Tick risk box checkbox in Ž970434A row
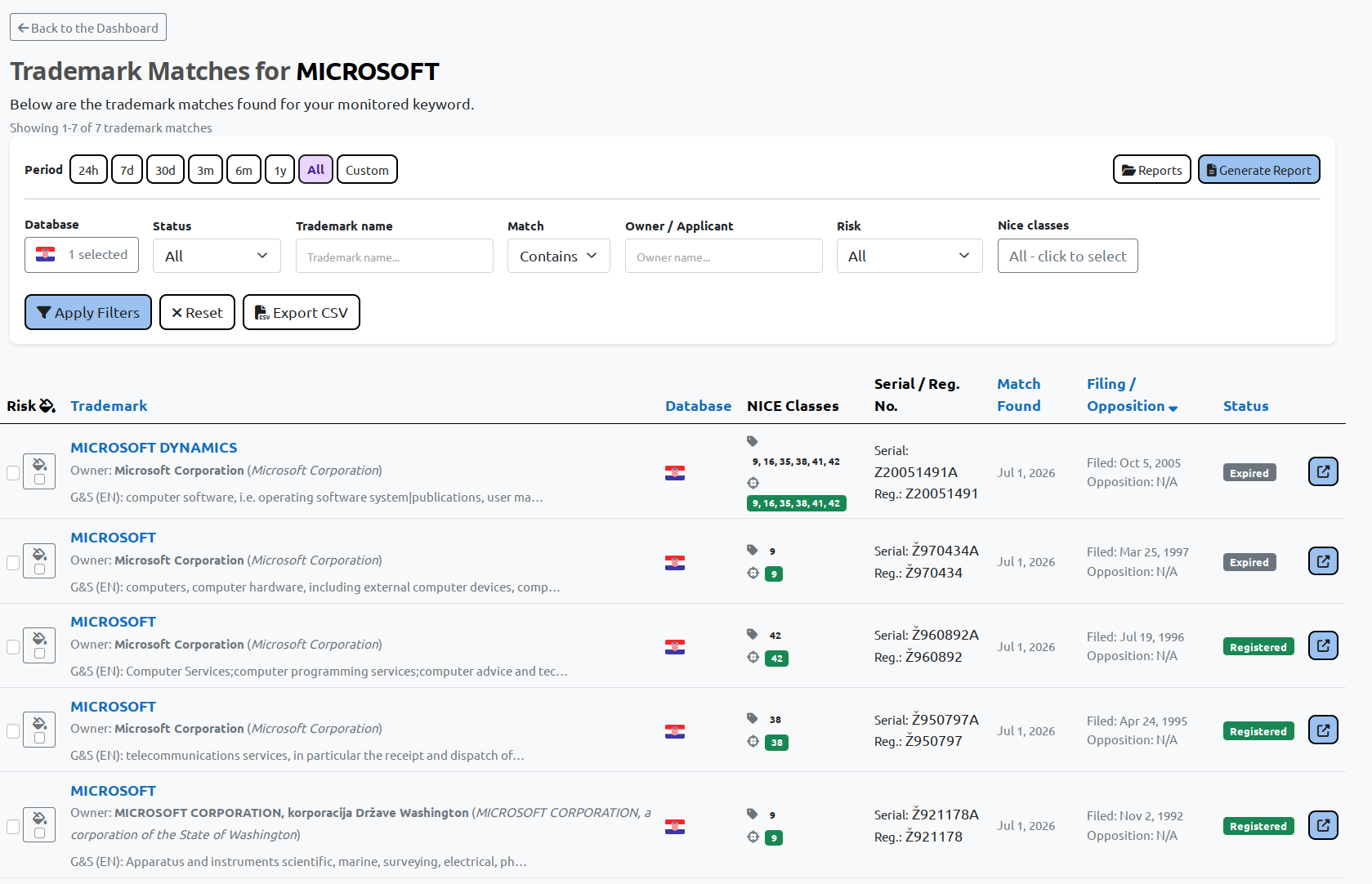This screenshot has height=884, width=1372. pos(39,569)
